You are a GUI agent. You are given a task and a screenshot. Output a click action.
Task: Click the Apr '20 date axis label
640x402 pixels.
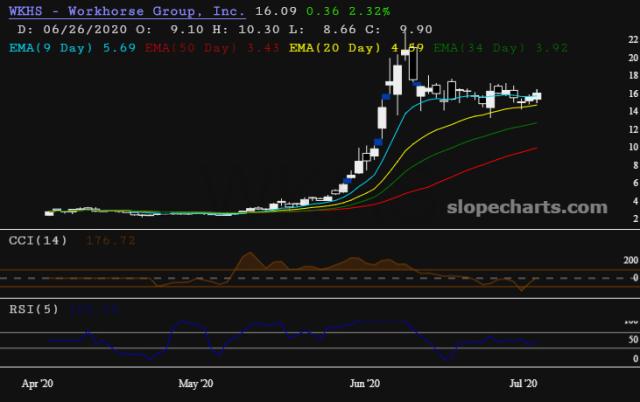(39, 383)
